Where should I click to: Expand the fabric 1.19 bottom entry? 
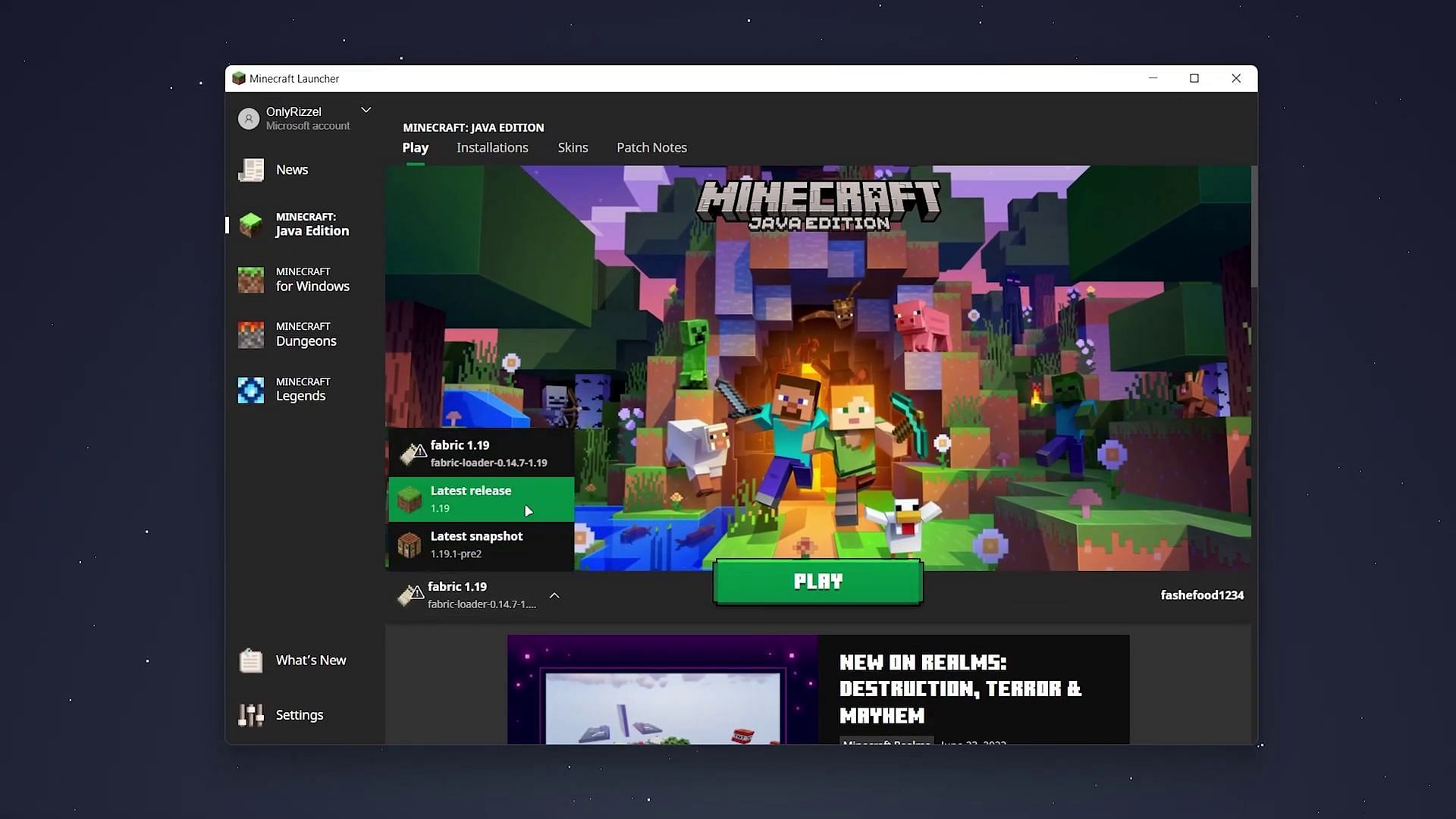[x=555, y=594]
